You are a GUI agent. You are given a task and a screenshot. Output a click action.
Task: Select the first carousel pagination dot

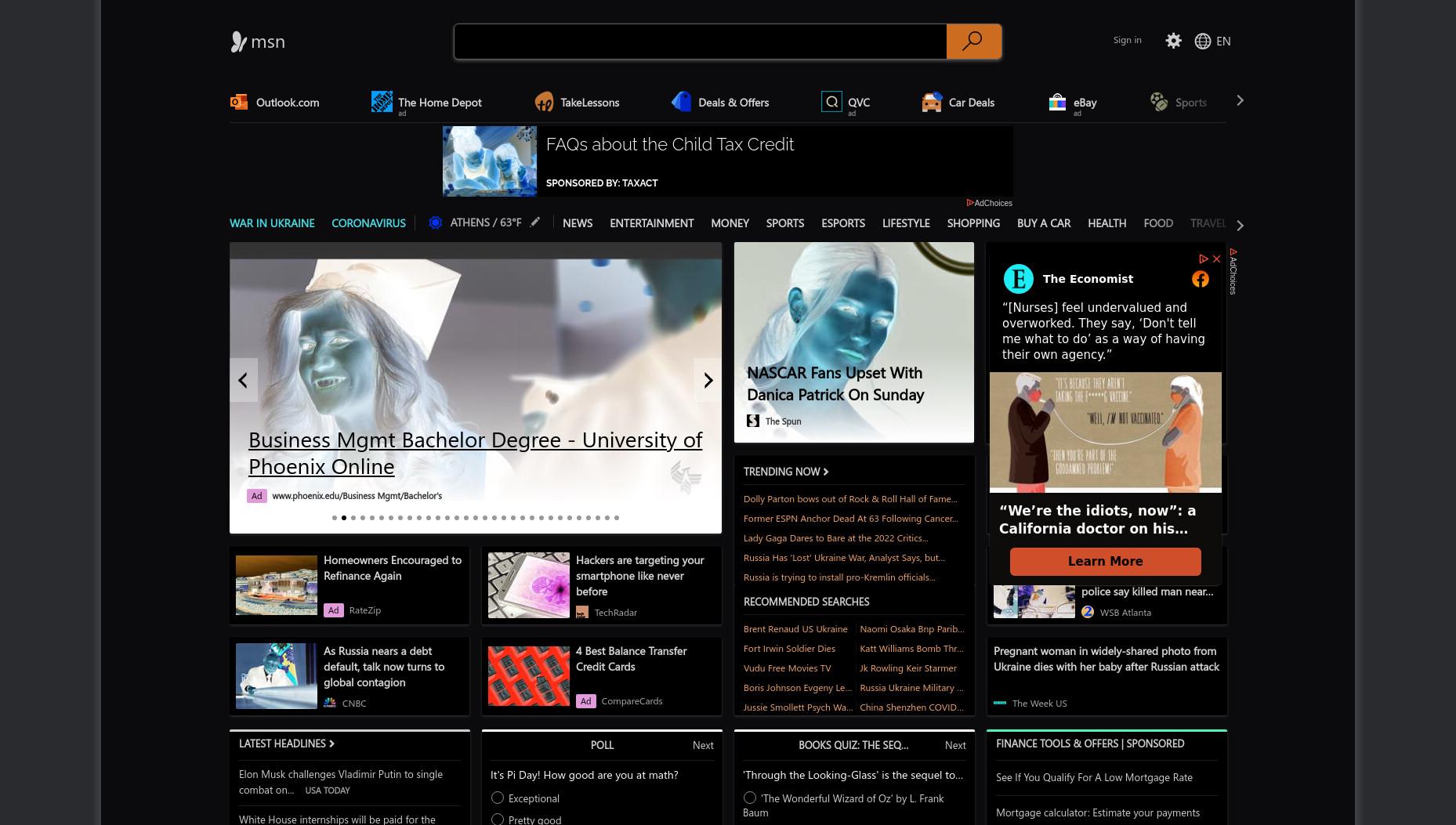point(335,518)
